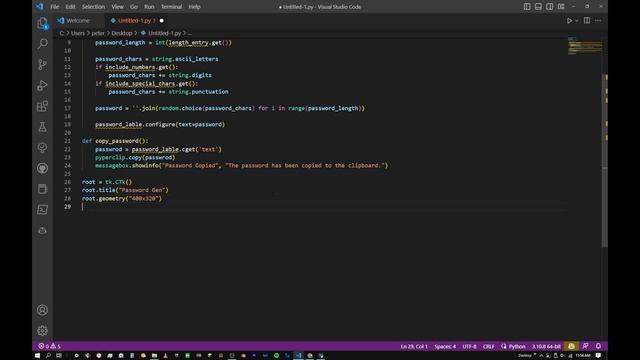The width and height of the screenshot is (640, 360).
Task: Open the View menu
Action: pyautogui.click(x=117, y=7)
